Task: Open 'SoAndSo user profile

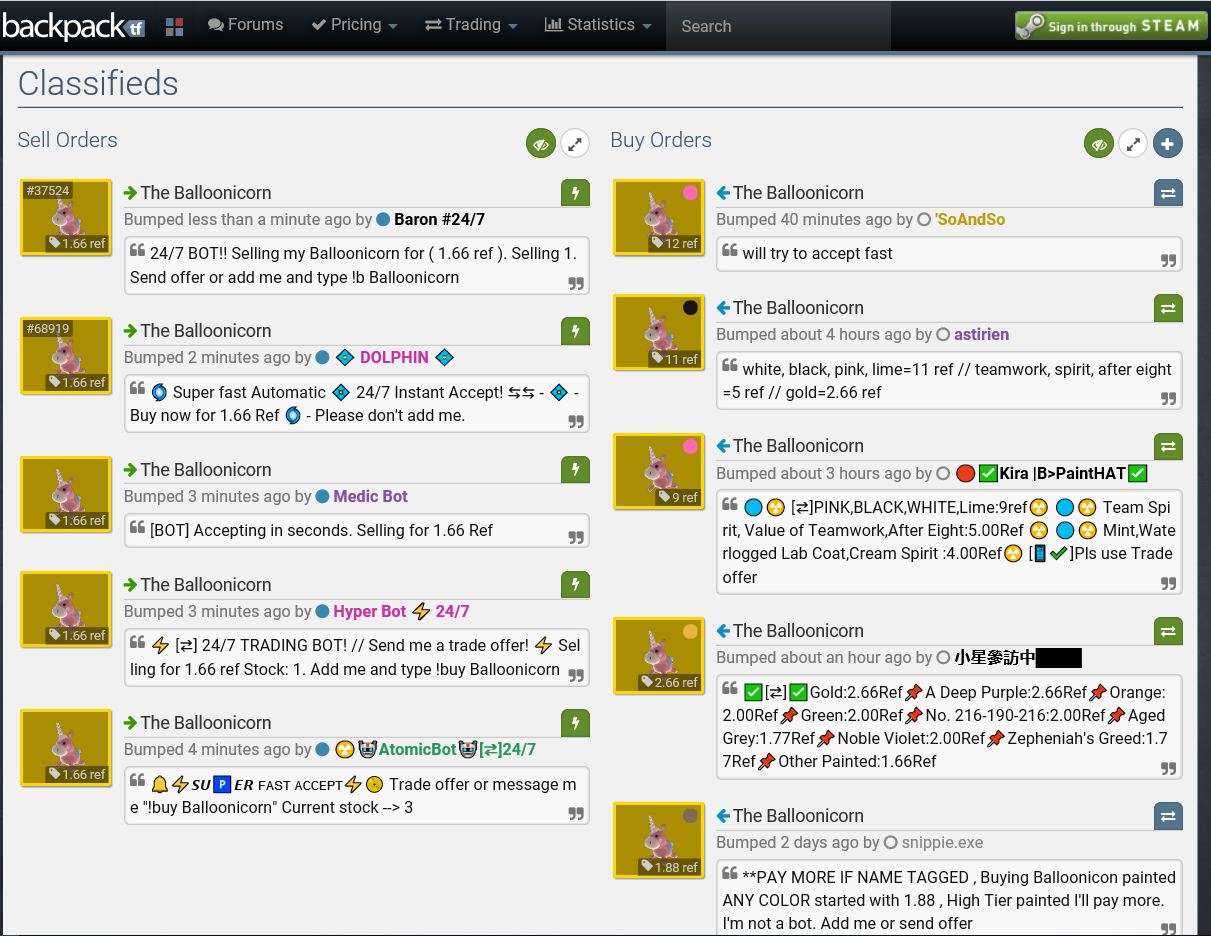Action: (970, 219)
